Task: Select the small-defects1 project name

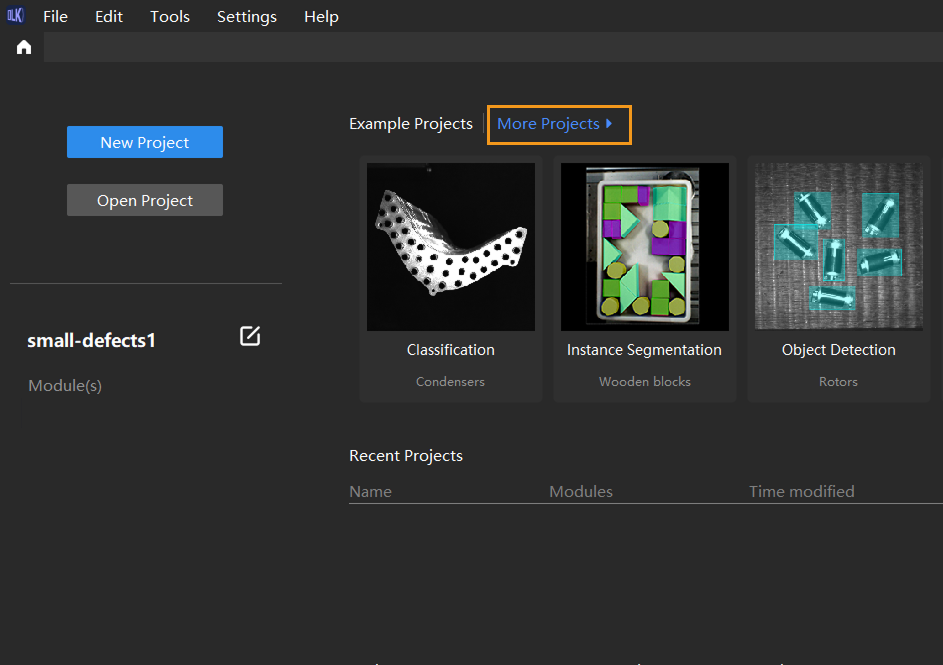Action: click(x=91, y=340)
